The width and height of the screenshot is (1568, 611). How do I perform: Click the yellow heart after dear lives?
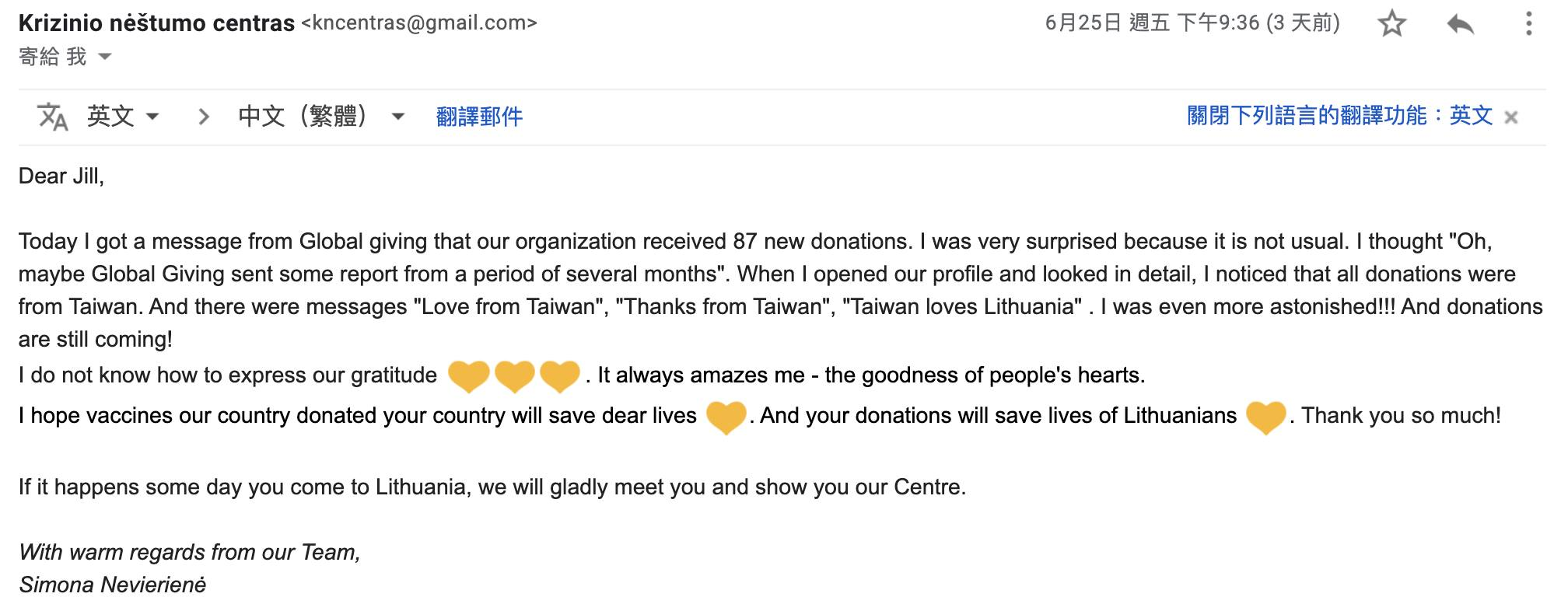click(726, 417)
